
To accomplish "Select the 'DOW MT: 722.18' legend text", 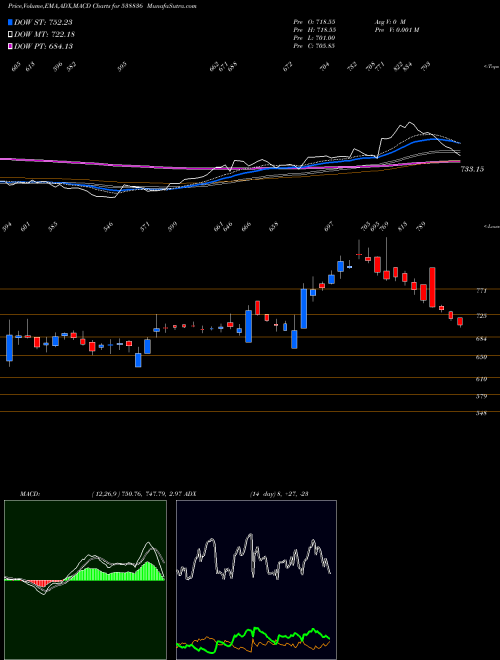I will [x=45, y=35].
